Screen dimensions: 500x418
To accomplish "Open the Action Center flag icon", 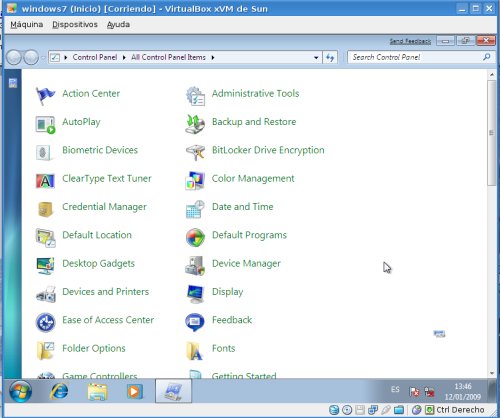I will click(45, 95).
